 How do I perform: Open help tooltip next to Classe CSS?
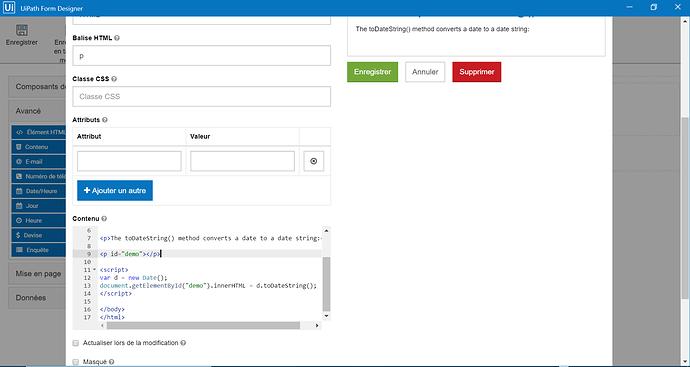point(114,79)
